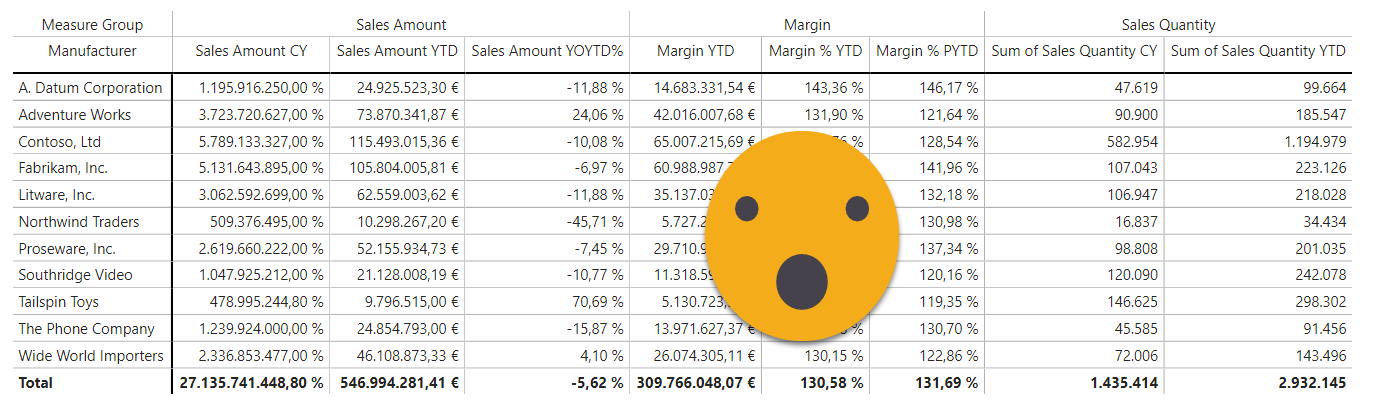Click the Sales Amount YOYTD% column header
The height and width of the screenshot is (413, 1375).
point(547,51)
